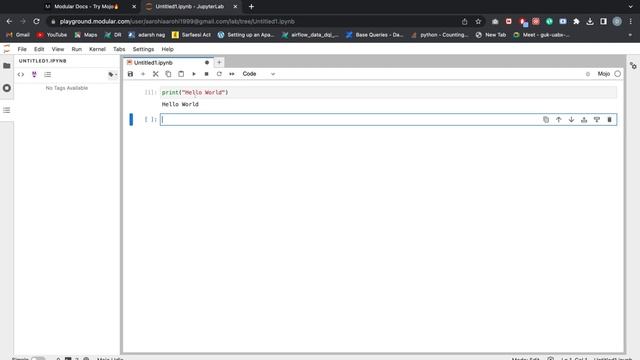Insert a cell above the active cell
Image resolution: width=640 pixels, height=360 pixels.
coord(584,120)
